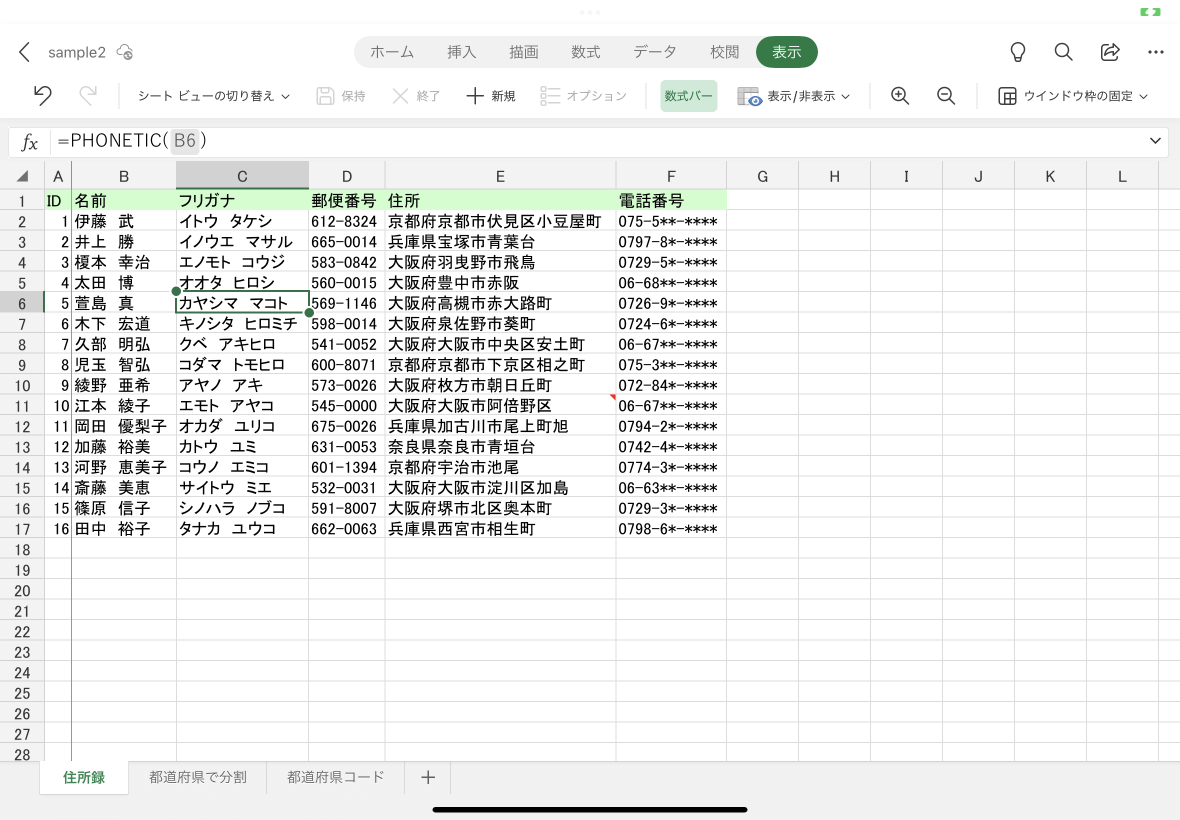Select cell containing シノハラ ノブコ
The height and width of the screenshot is (820, 1180).
click(x=242, y=509)
